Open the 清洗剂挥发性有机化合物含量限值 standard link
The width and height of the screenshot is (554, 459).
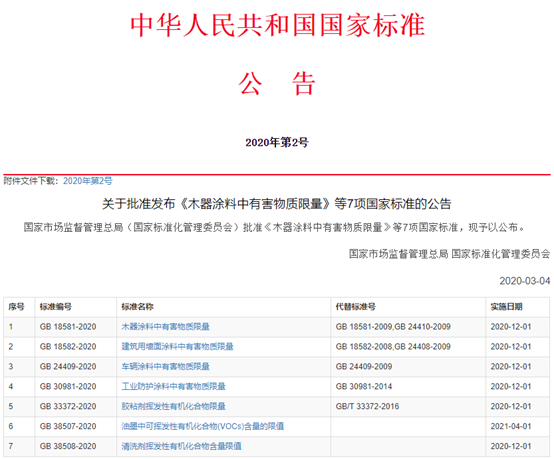pyautogui.click(x=182, y=446)
